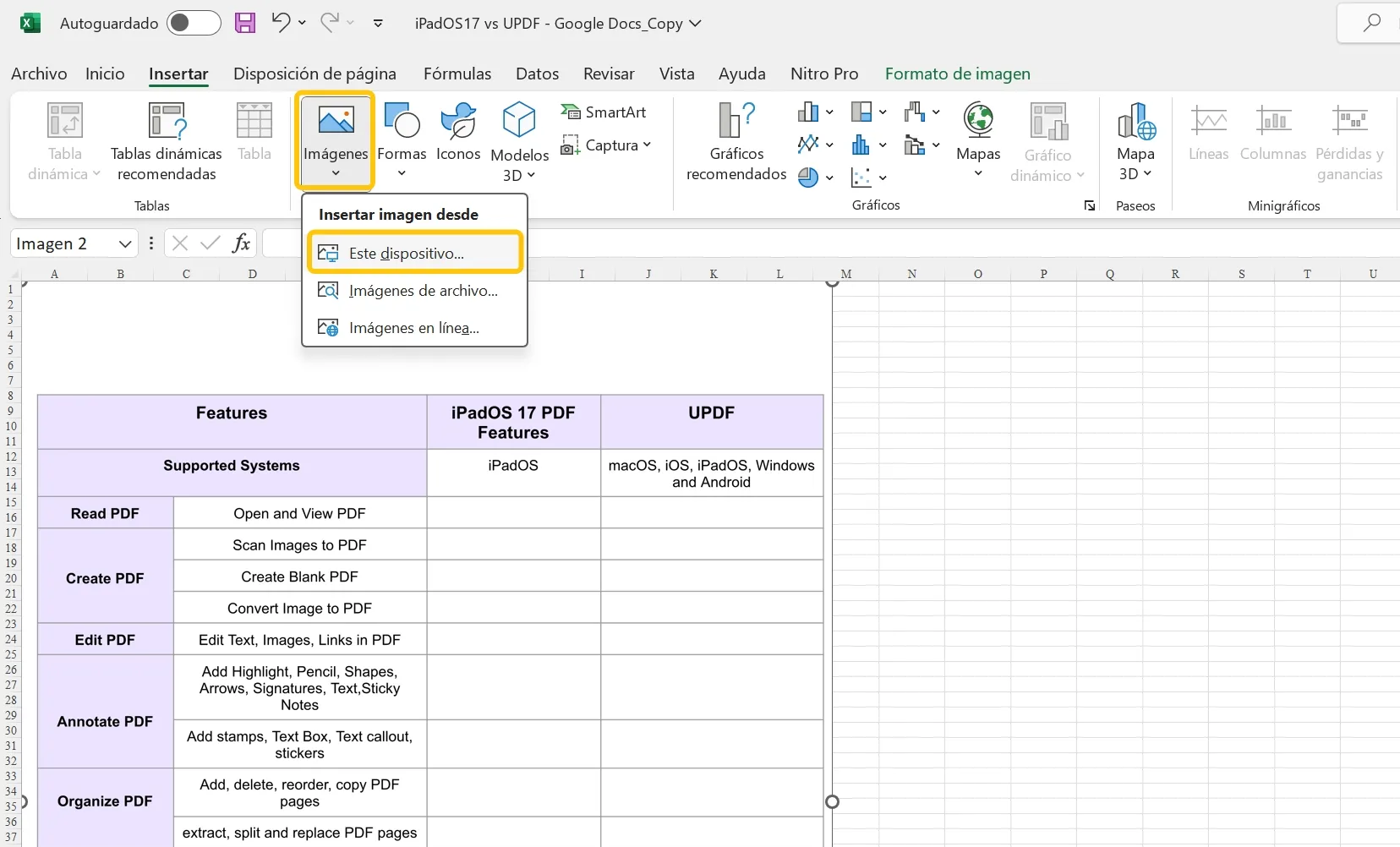Select column header M
Viewport: 1400px width, 847px height.
[x=846, y=274]
